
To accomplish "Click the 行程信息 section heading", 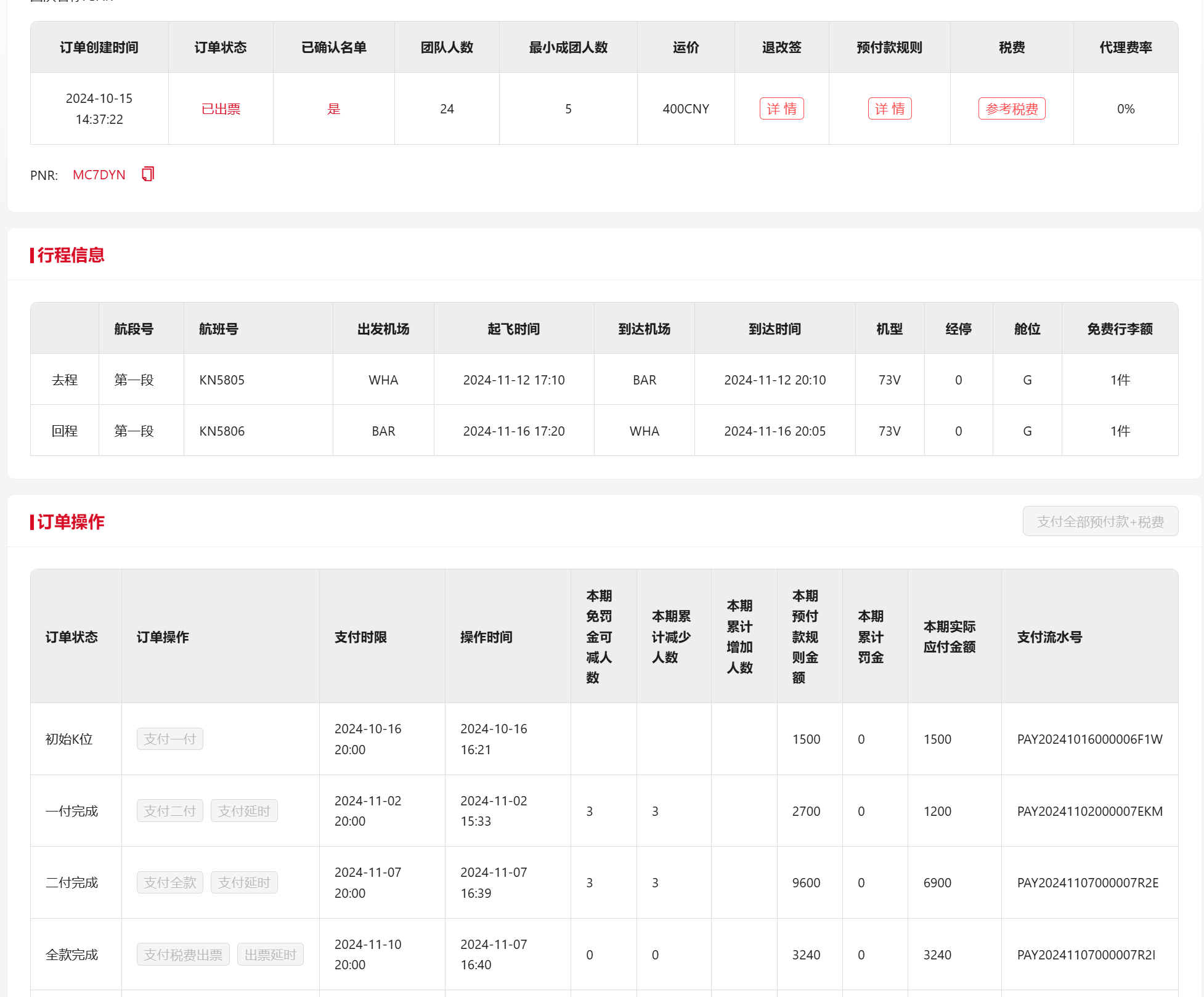I will click(70, 255).
